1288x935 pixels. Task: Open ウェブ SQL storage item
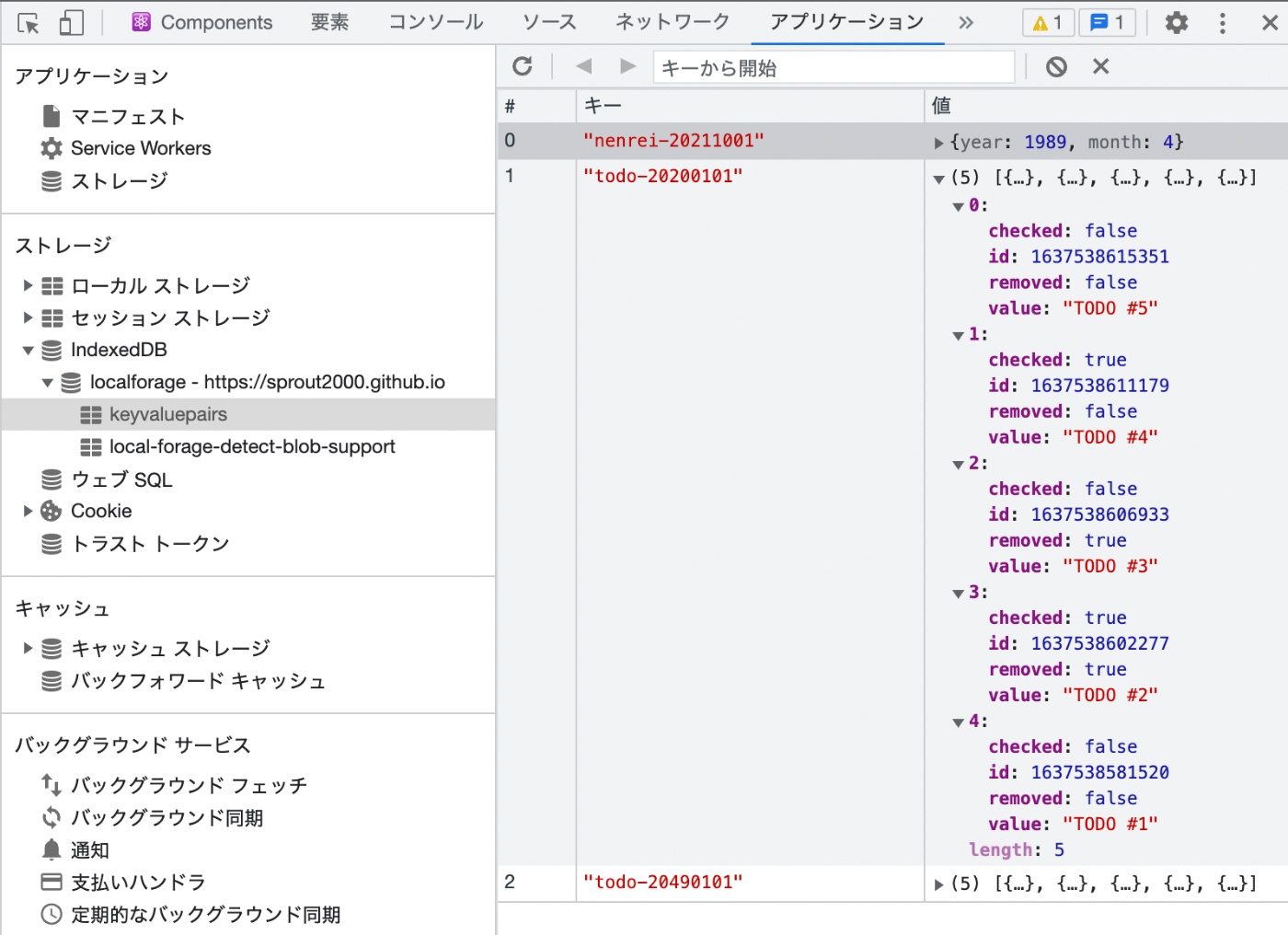pyautogui.click(x=121, y=479)
